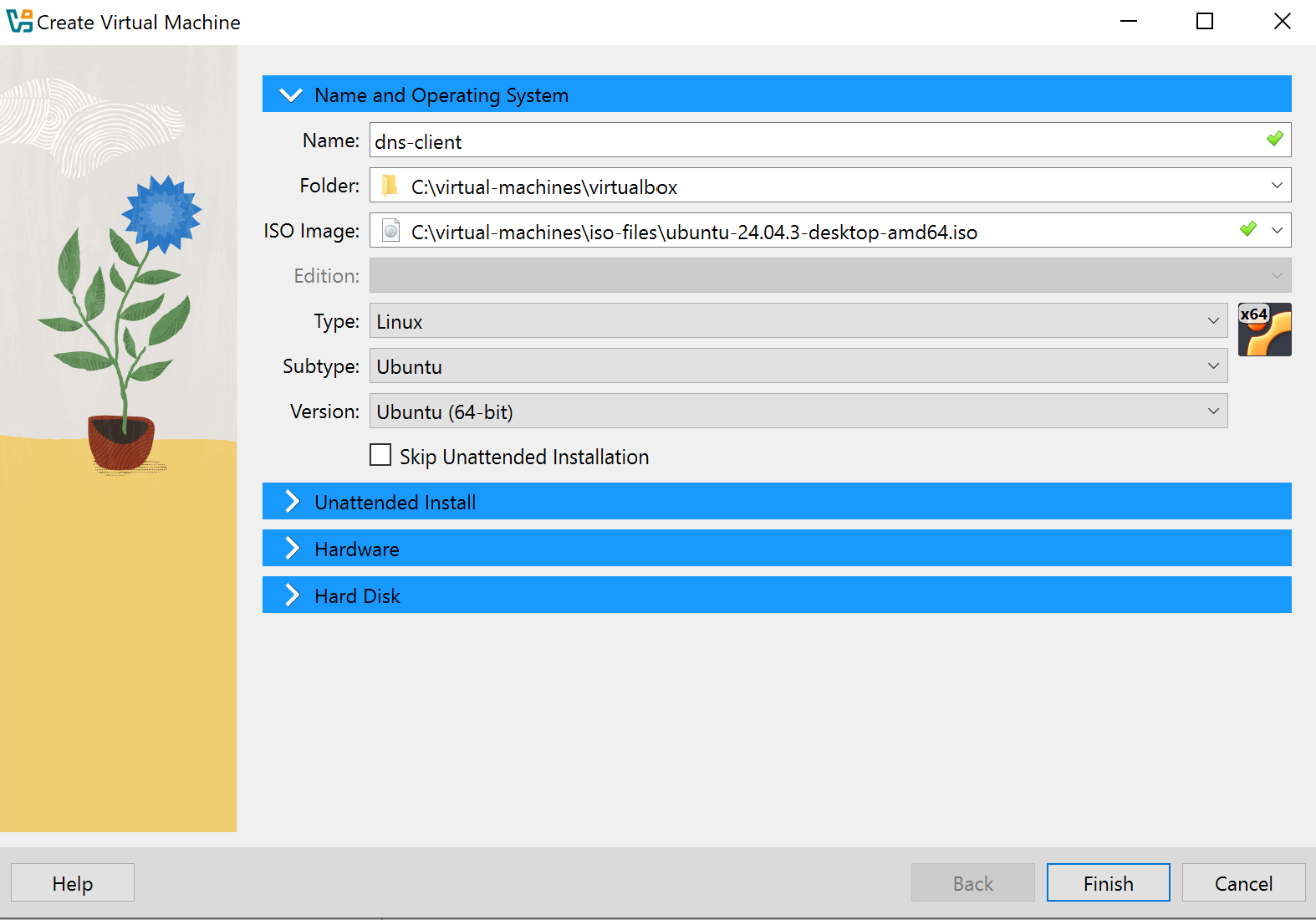Image resolution: width=1316 pixels, height=920 pixels.
Task: Click the folder icon in Folder field
Action: [x=390, y=185]
